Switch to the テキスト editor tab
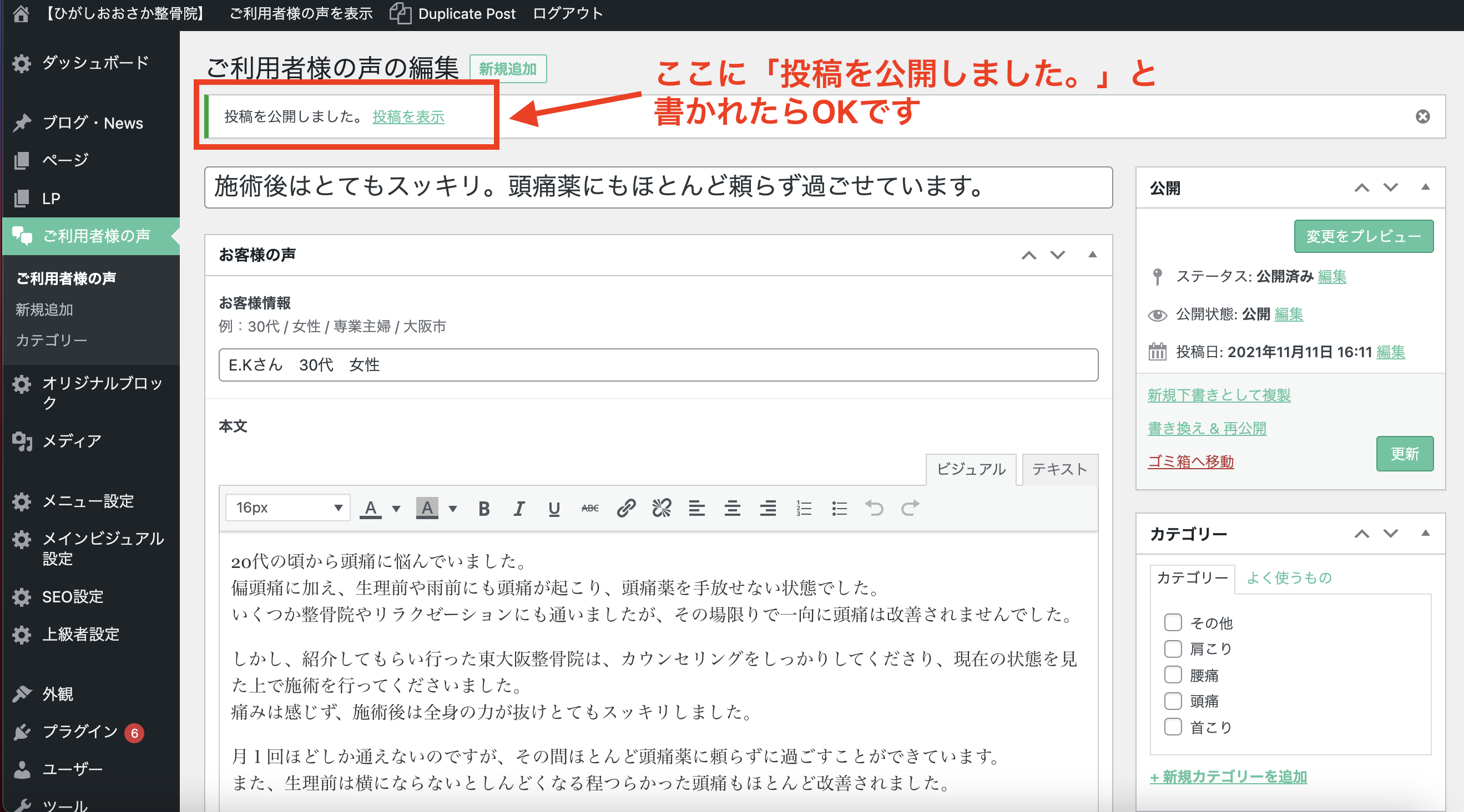1464x812 pixels. coord(1059,469)
